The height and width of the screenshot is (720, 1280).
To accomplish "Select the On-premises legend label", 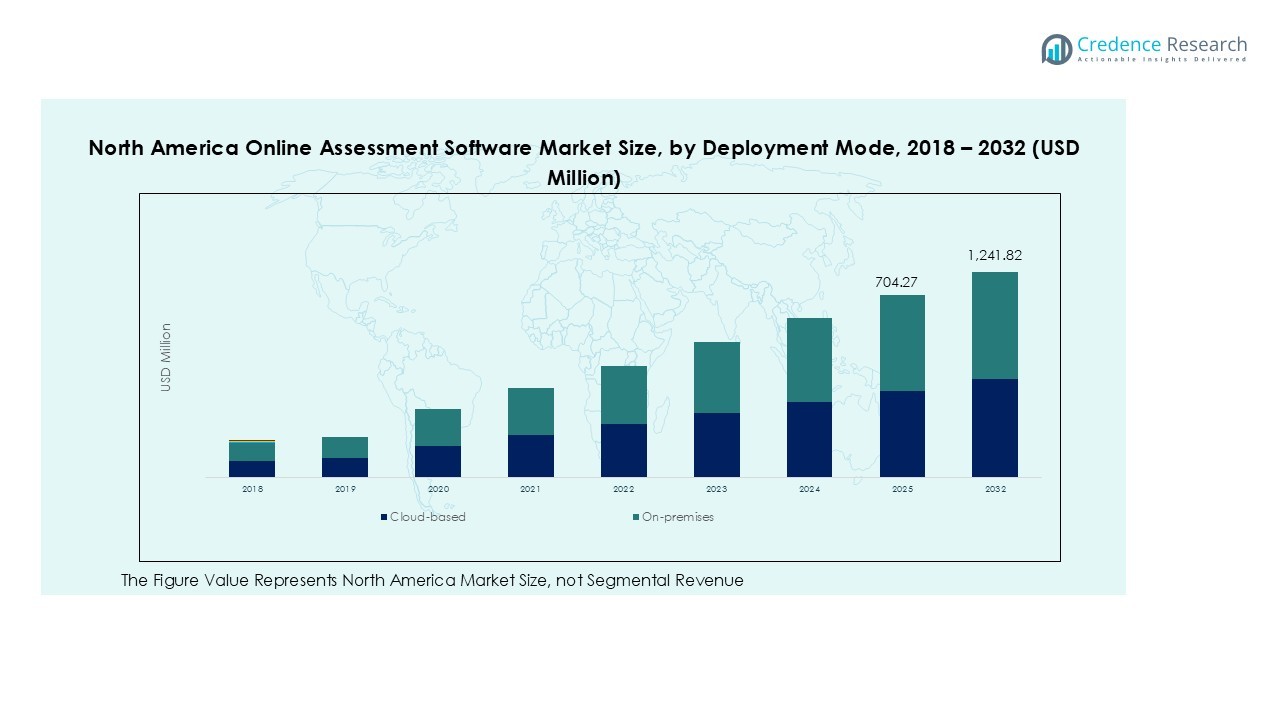I will pos(677,517).
